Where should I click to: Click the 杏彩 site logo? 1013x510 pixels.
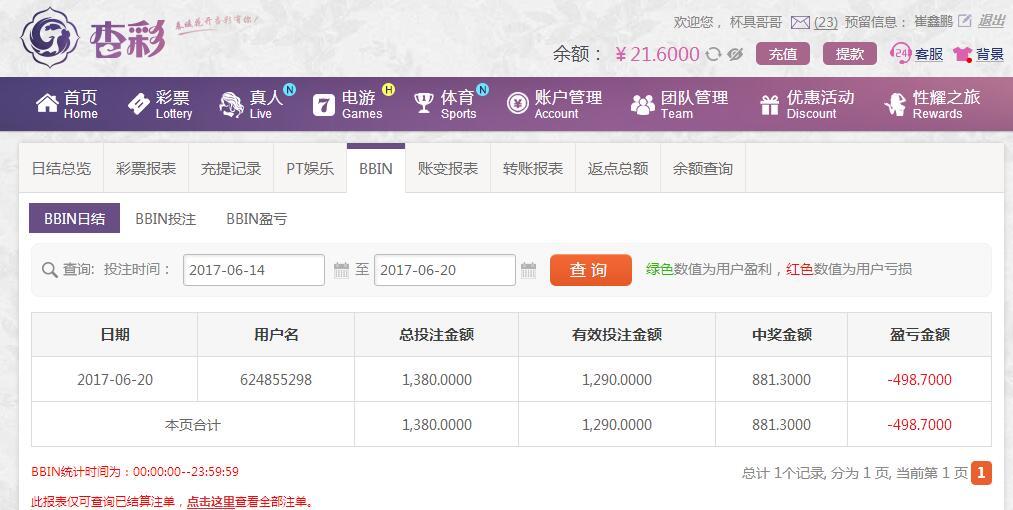(x=94, y=38)
